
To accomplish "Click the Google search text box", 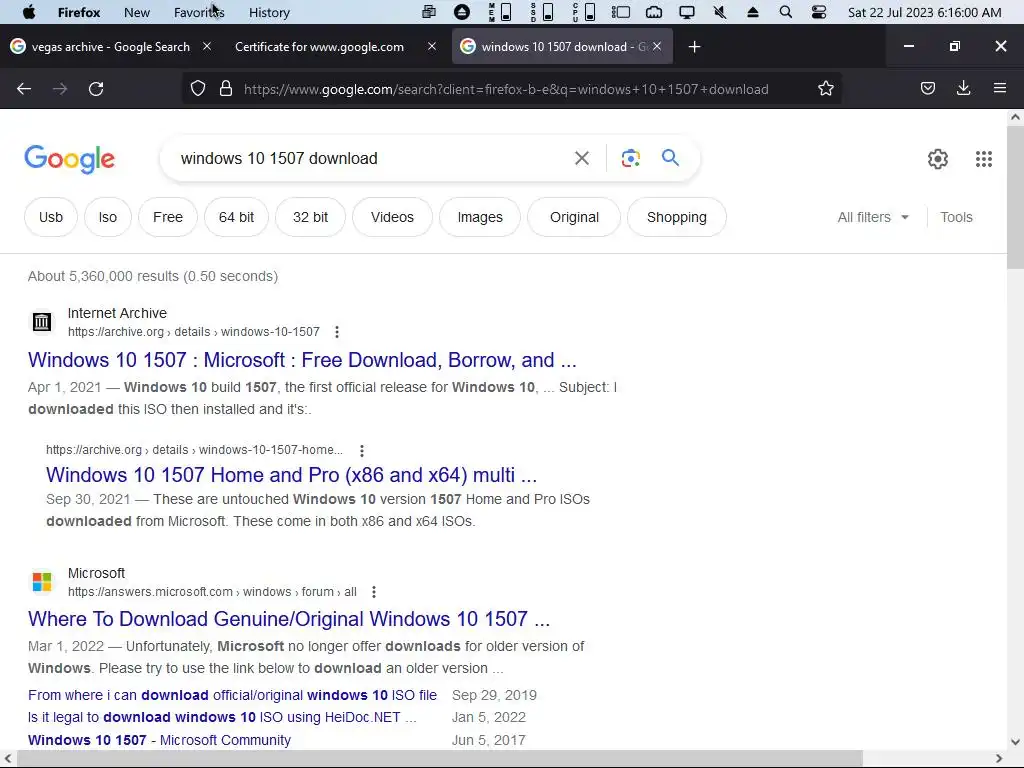I will tap(369, 158).
